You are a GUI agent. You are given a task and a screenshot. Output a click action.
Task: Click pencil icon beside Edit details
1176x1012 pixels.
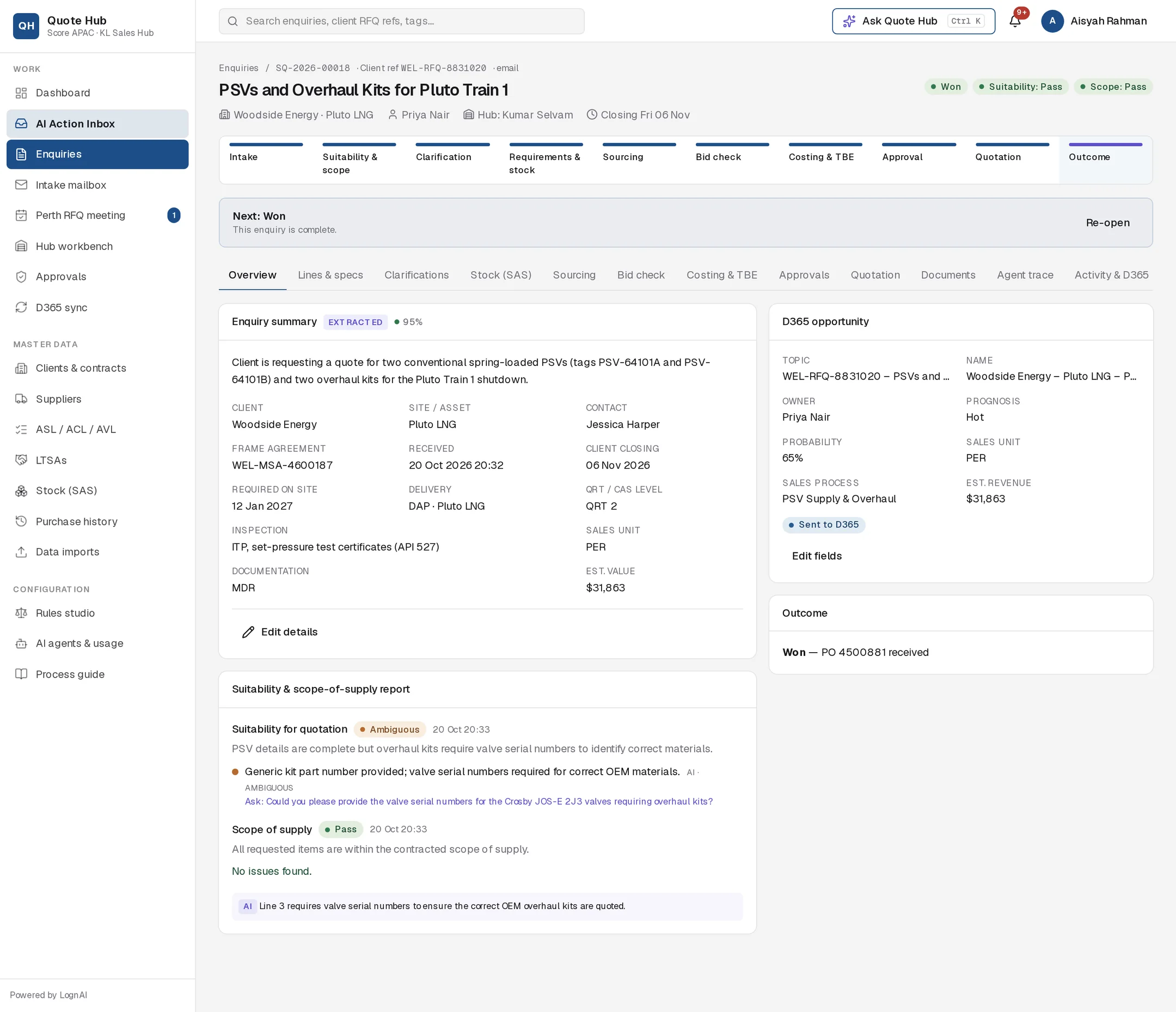[x=248, y=631]
